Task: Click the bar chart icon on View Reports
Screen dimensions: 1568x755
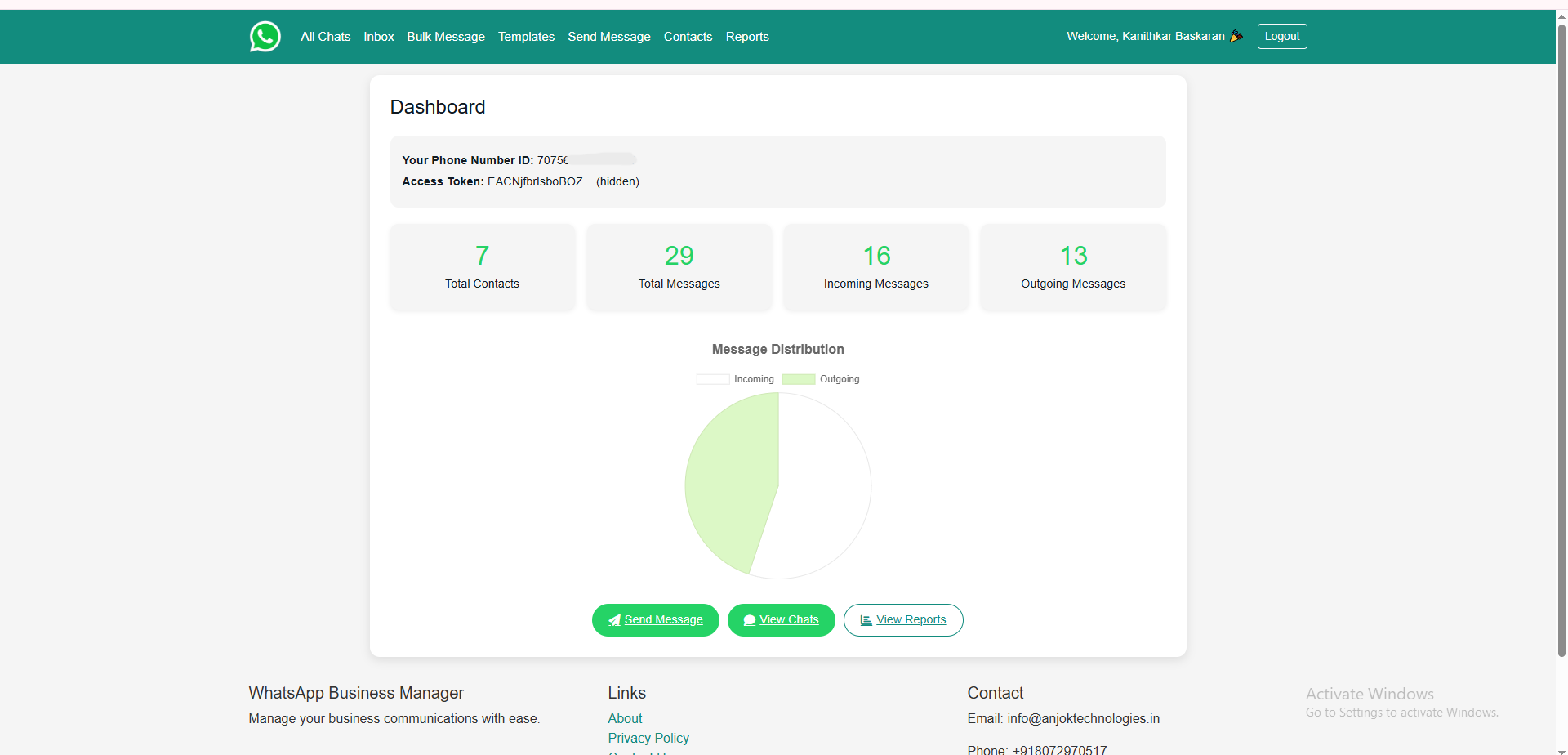Action: click(x=865, y=620)
